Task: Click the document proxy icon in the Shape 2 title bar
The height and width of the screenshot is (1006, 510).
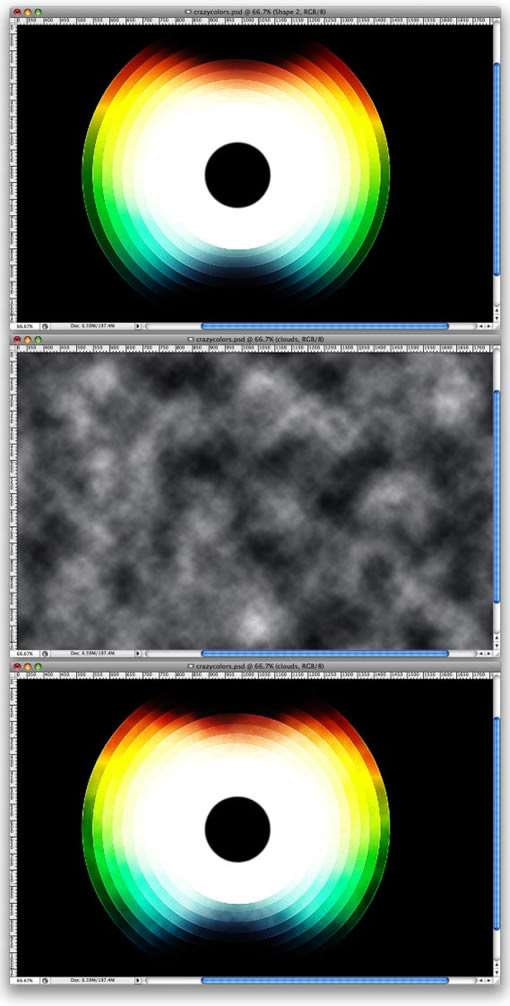Action: click(x=188, y=12)
